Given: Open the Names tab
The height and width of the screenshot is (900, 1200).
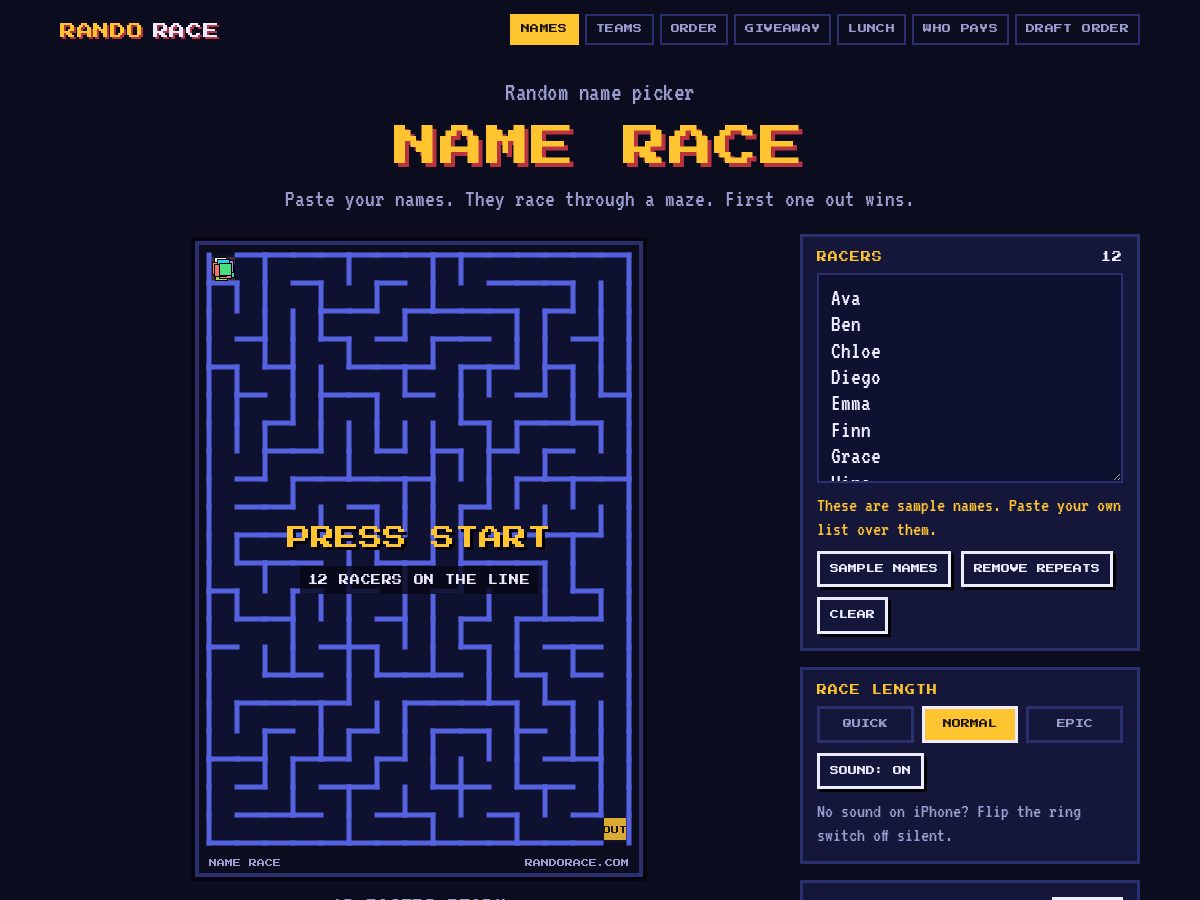Looking at the screenshot, I should pyautogui.click(x=544, y=29).
